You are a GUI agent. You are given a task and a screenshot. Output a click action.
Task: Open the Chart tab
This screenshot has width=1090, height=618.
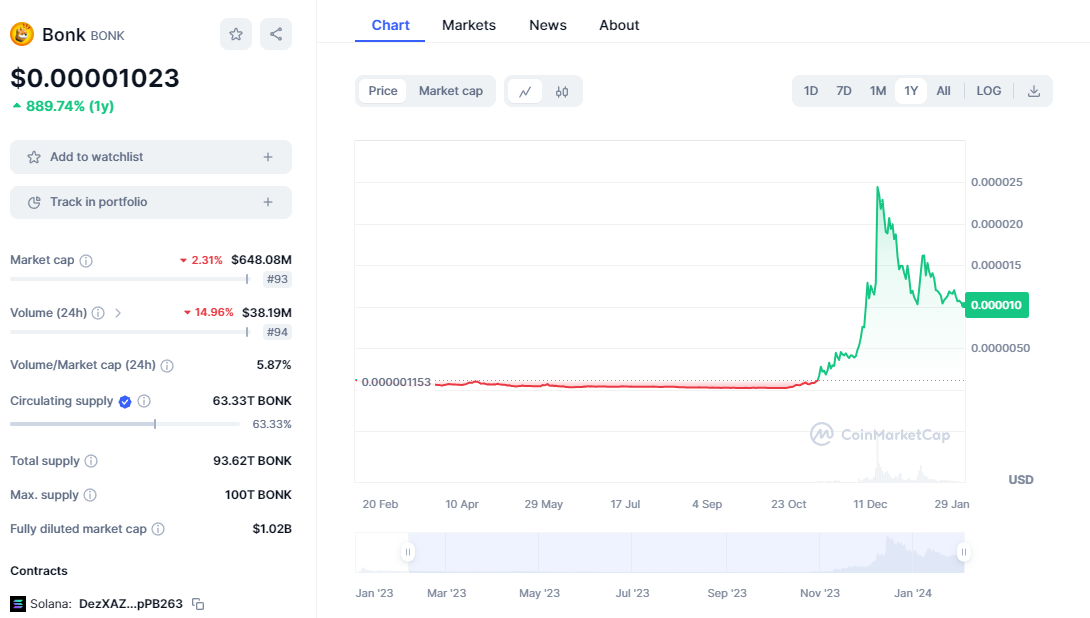(x=390, y=25)
